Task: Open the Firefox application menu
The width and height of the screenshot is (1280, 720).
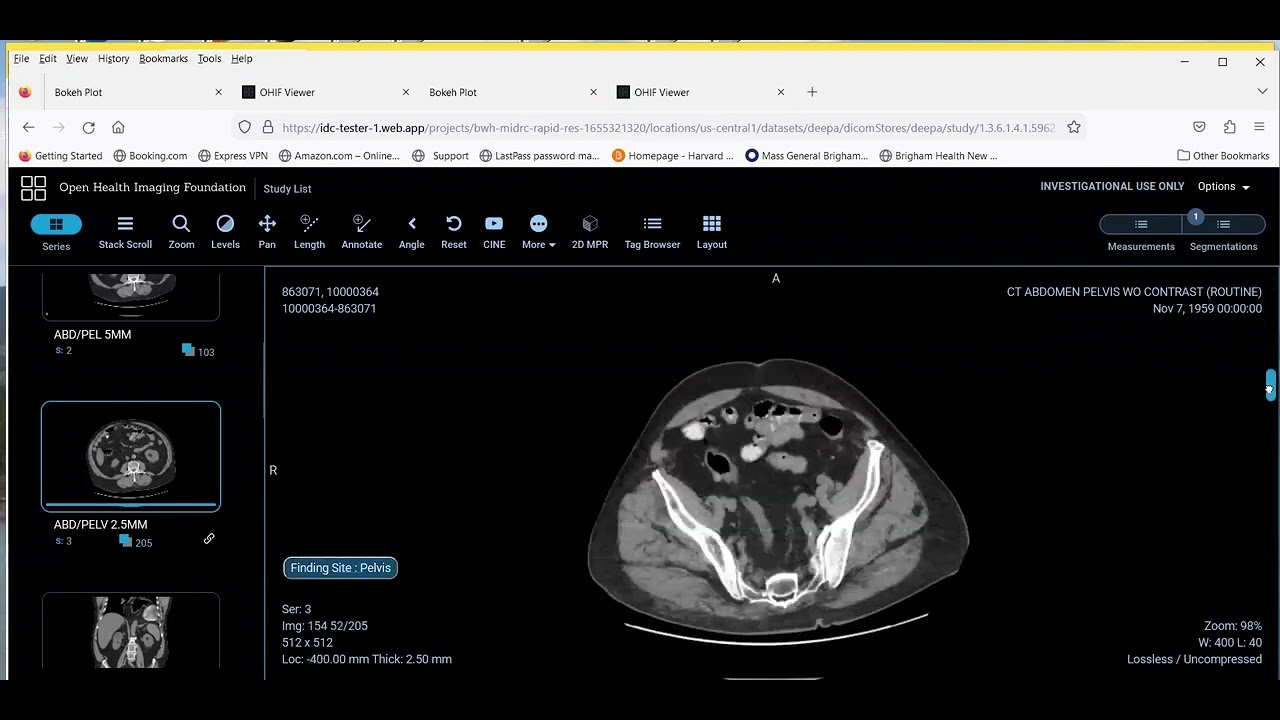Action: pyautogui.click(x=1259, y=127)
